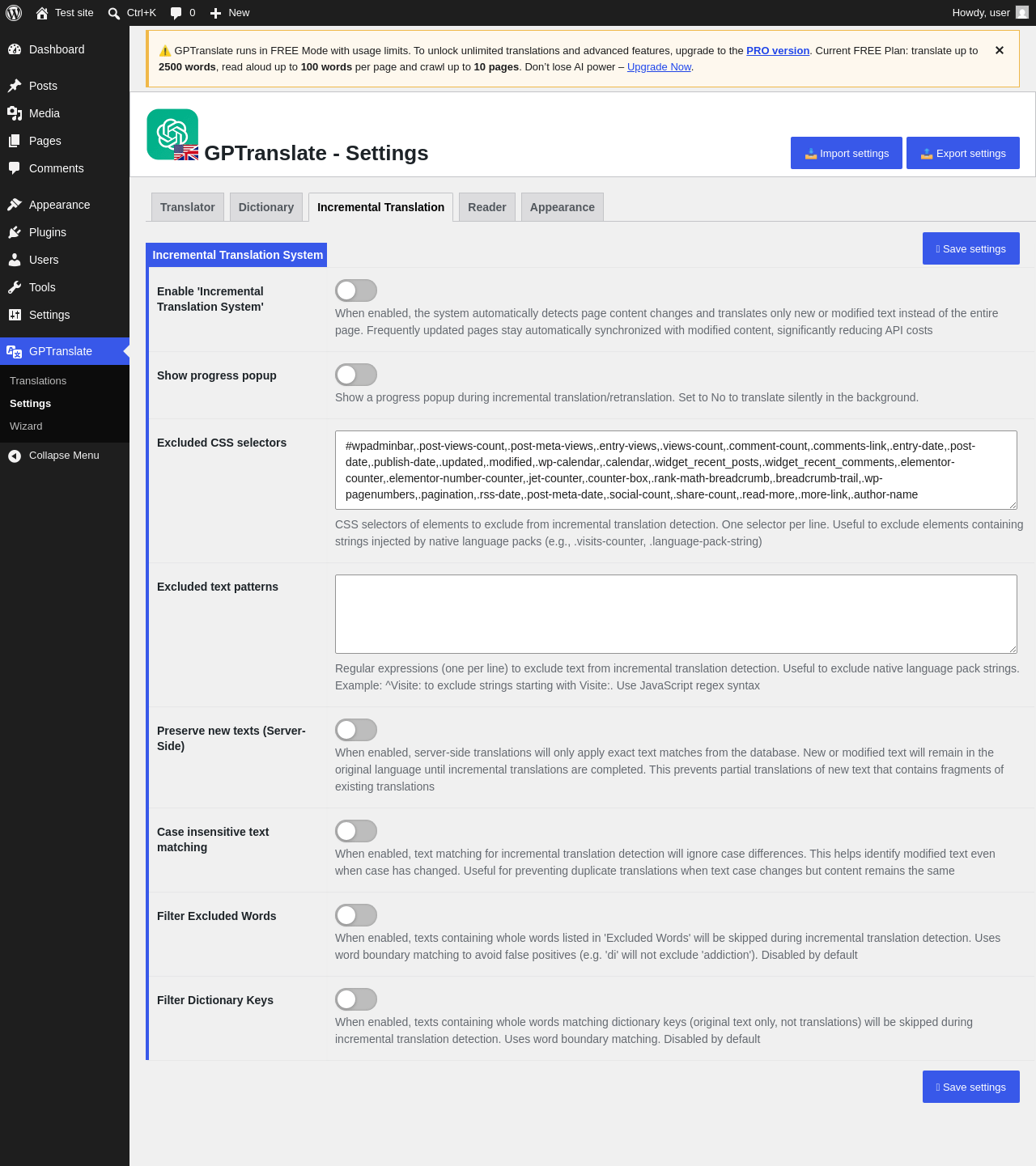Toggle Case insensitive text matching
This screenshot has height=1166, width=1036.
(x=356, y=831)
